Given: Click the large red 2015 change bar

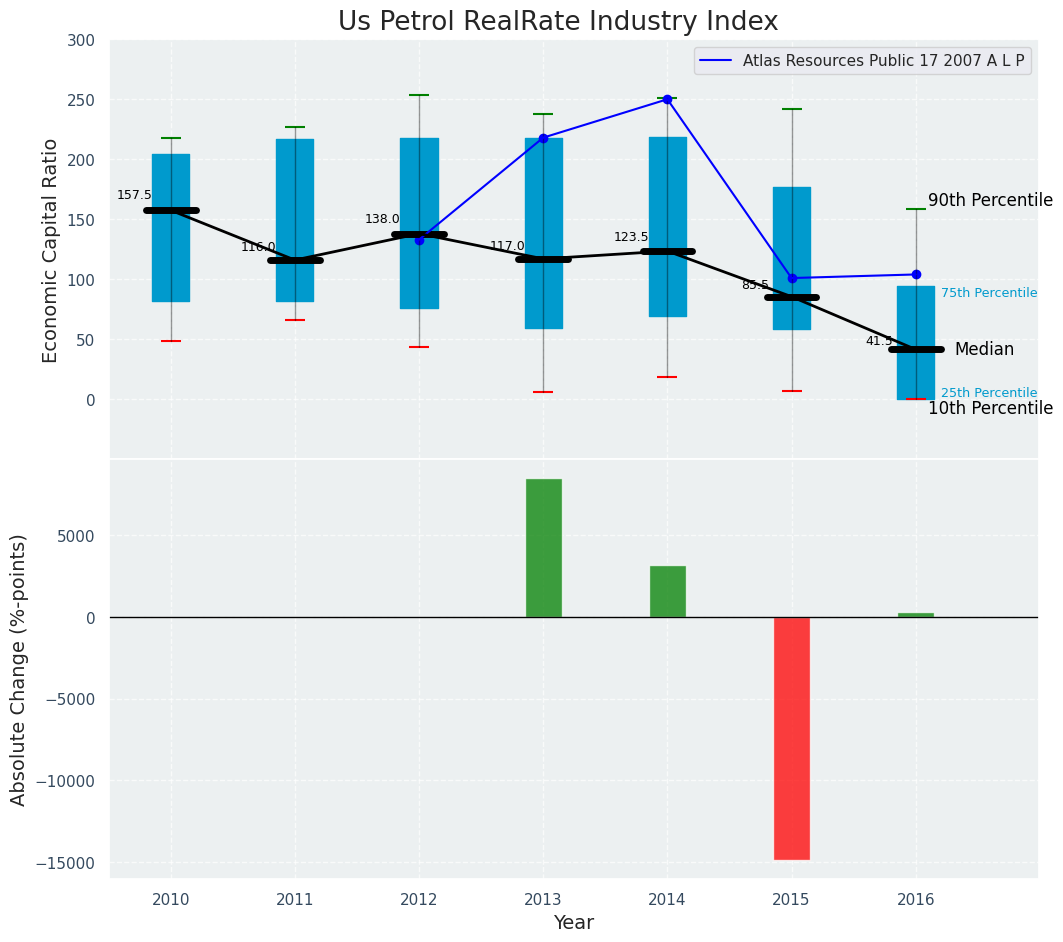Looking at the screenshot, I should (792, 738).
